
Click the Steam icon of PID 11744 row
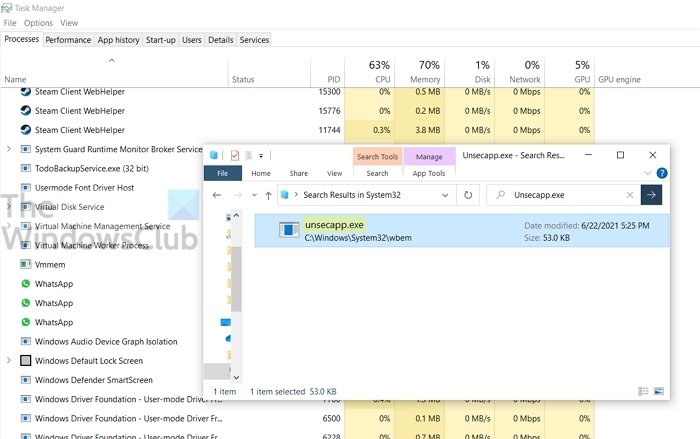(x=25, y=130)
